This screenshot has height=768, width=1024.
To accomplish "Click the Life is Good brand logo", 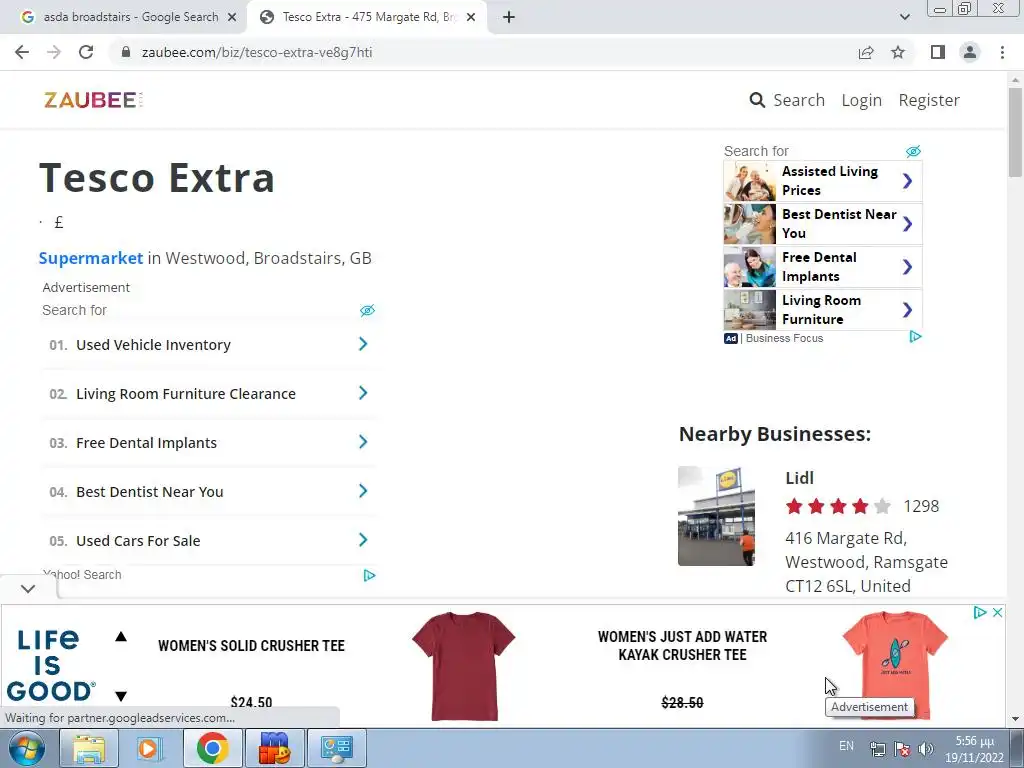I will coord(50,665).
